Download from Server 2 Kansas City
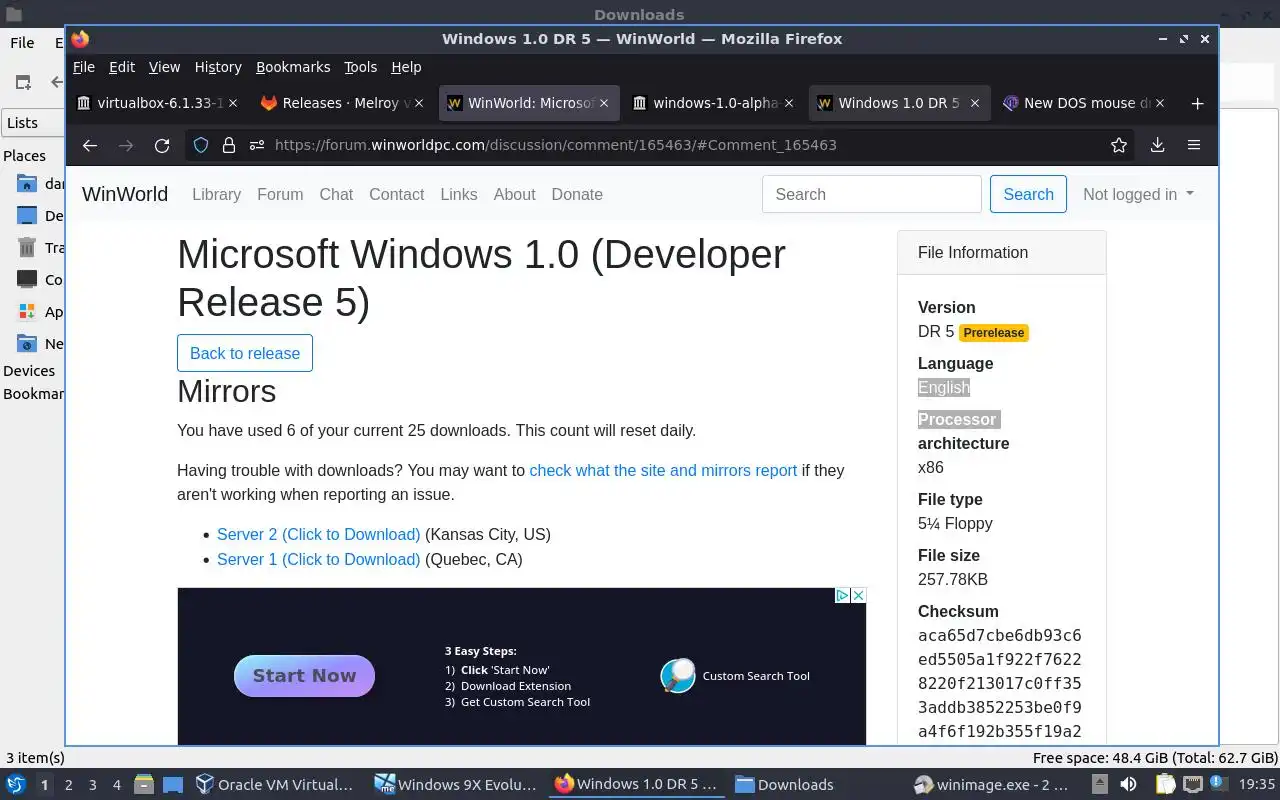The image size is (1280, 800). 318,534
